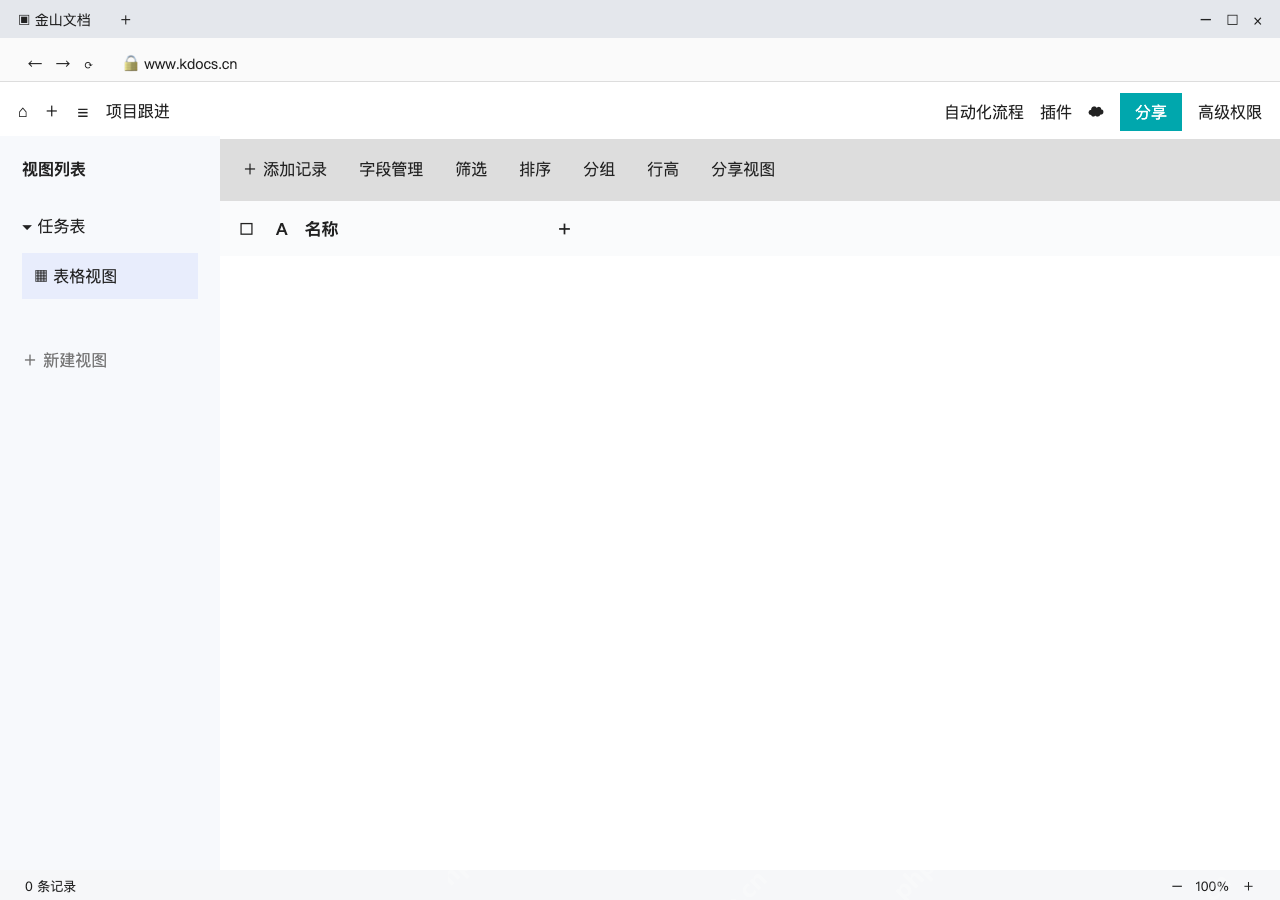Open the 分组 grouping option
Screen dimensions: 1280x900
tap(599, 170)
